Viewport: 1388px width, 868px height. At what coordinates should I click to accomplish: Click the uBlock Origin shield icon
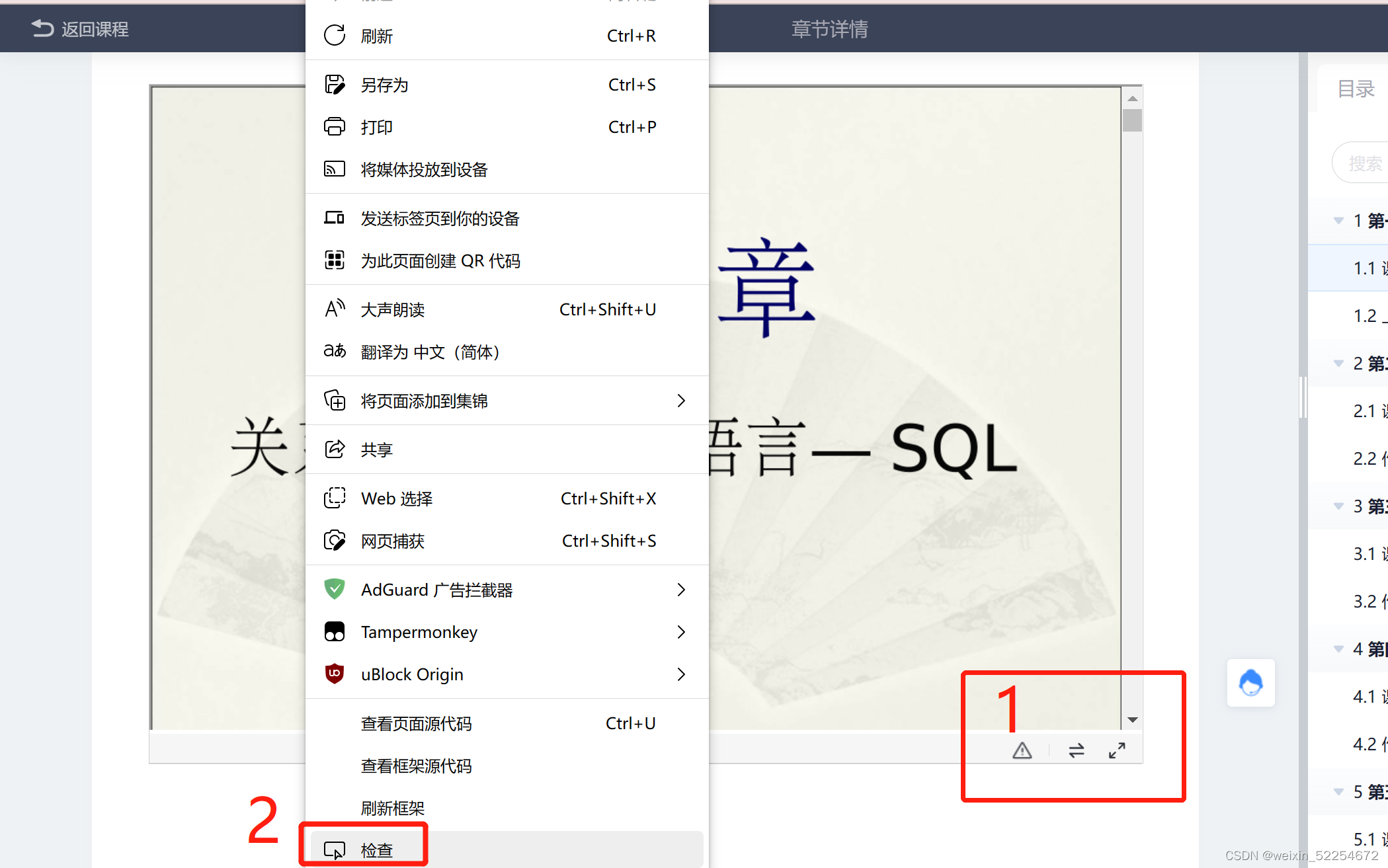(x=335, y=674)
